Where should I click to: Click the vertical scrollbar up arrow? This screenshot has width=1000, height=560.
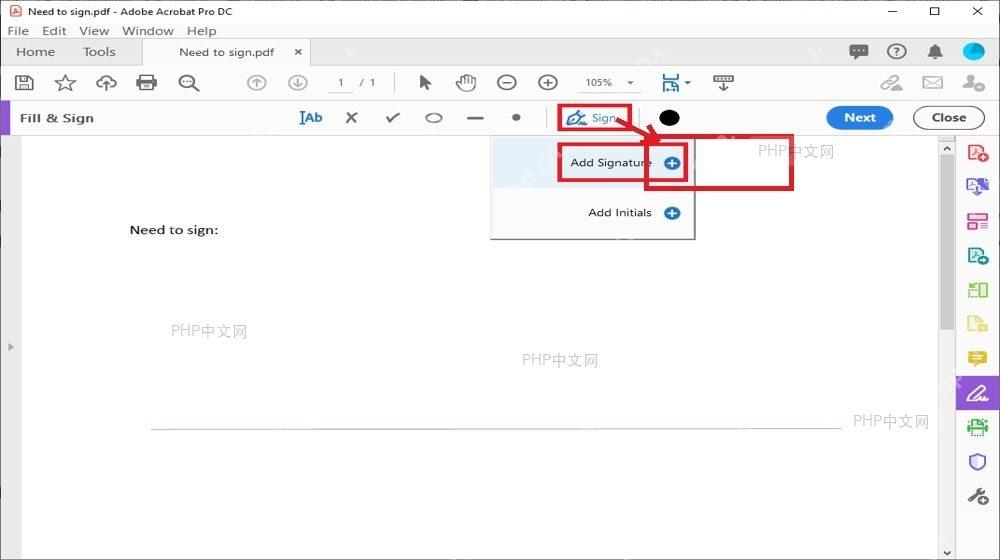[947, 149]
